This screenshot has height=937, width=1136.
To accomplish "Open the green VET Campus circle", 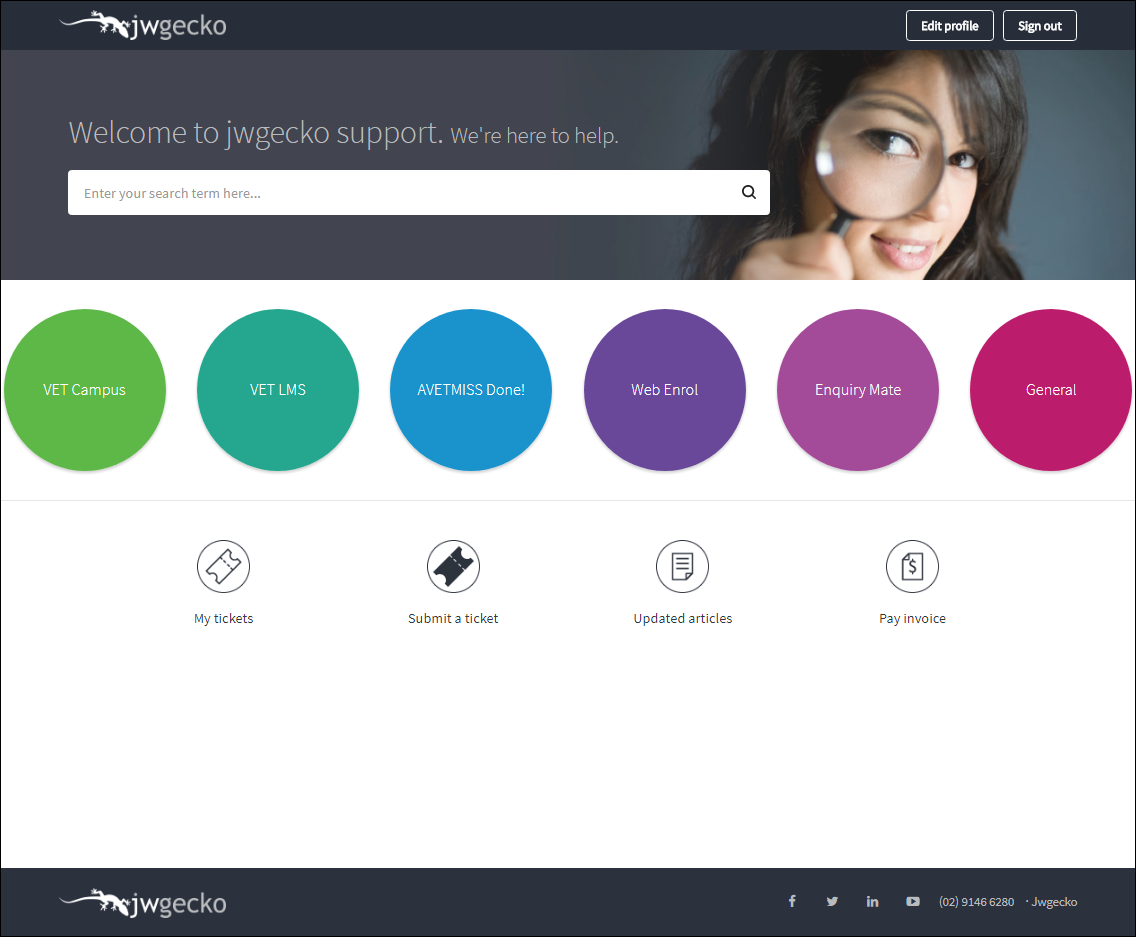I will (85, 390).
